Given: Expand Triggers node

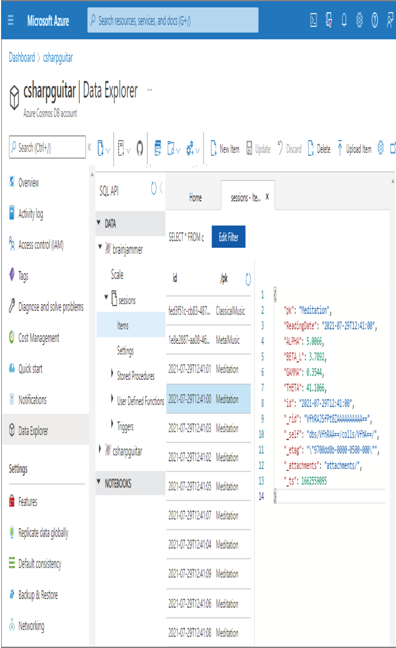Looking at the screenshot, I should coord(112,424).
